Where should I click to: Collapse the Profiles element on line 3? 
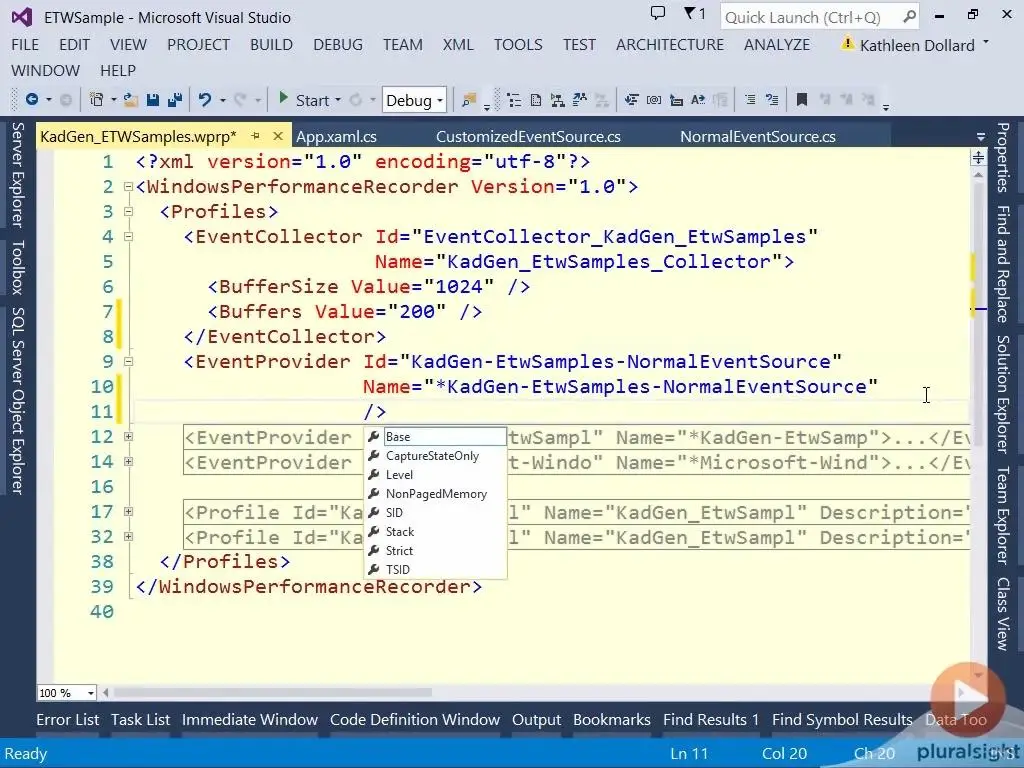click(x=129, y=212)
